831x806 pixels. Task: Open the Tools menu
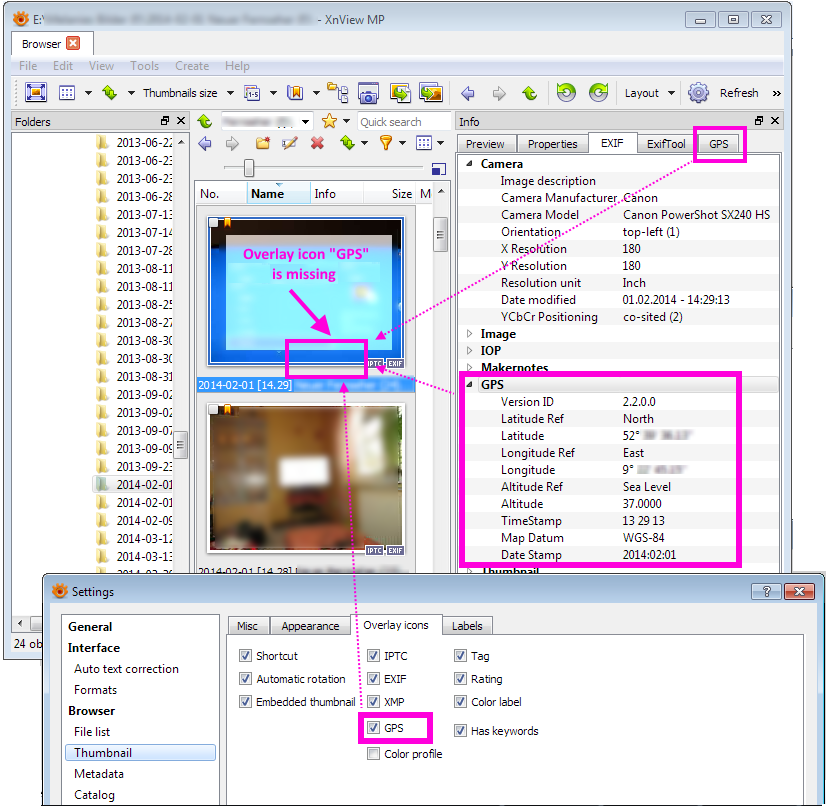coord(144,66)
